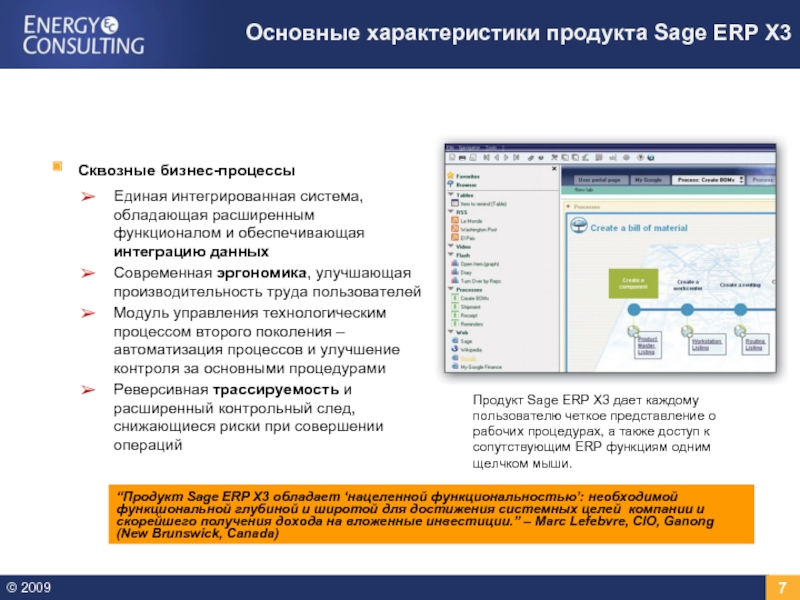
Task: Click the © 2009 footer text
Action: point(28,588)
